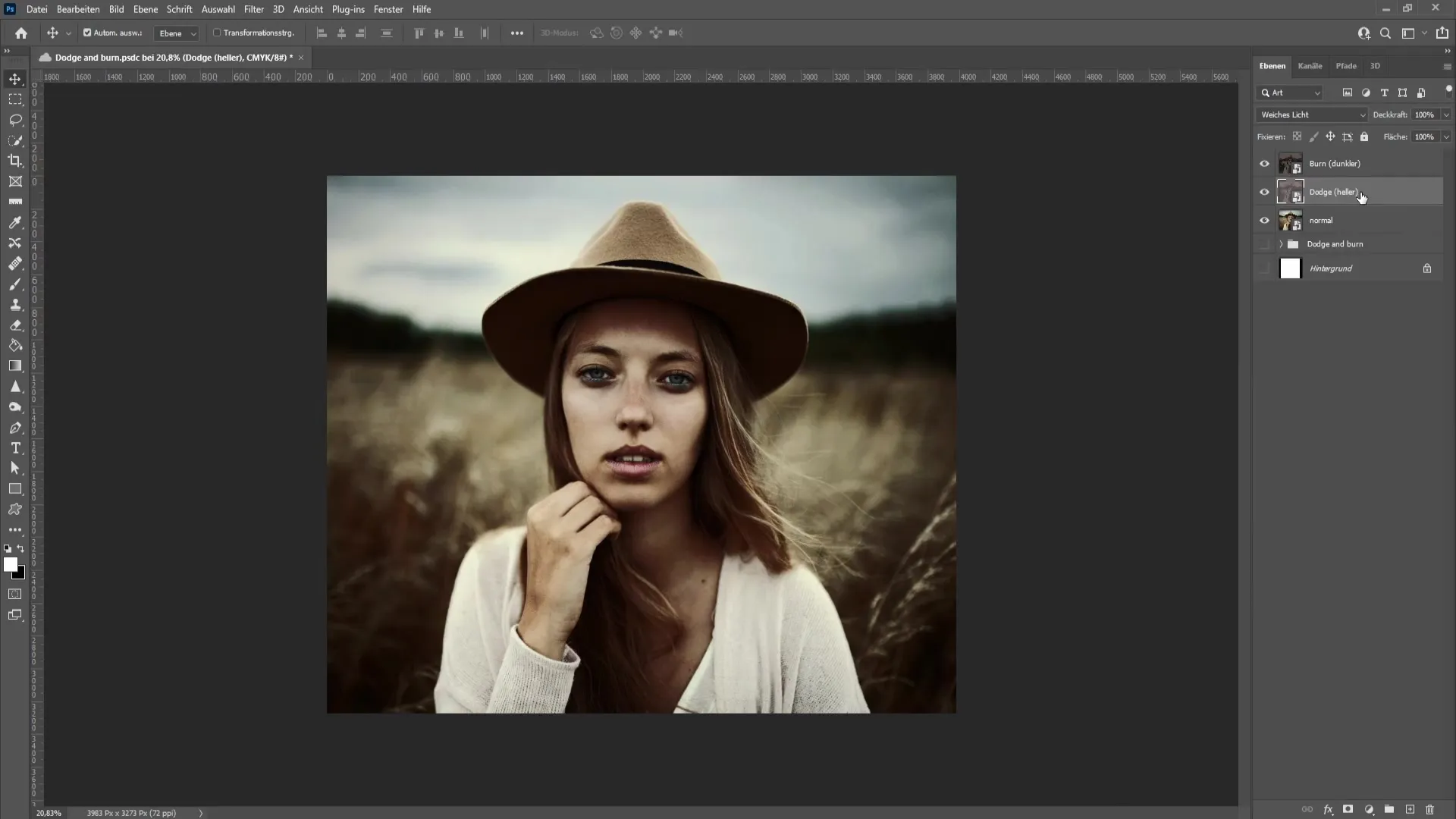Screen dimensions: 1456x819
Task: Swap foreground and background colors
Action: click(x=20, y=548)
